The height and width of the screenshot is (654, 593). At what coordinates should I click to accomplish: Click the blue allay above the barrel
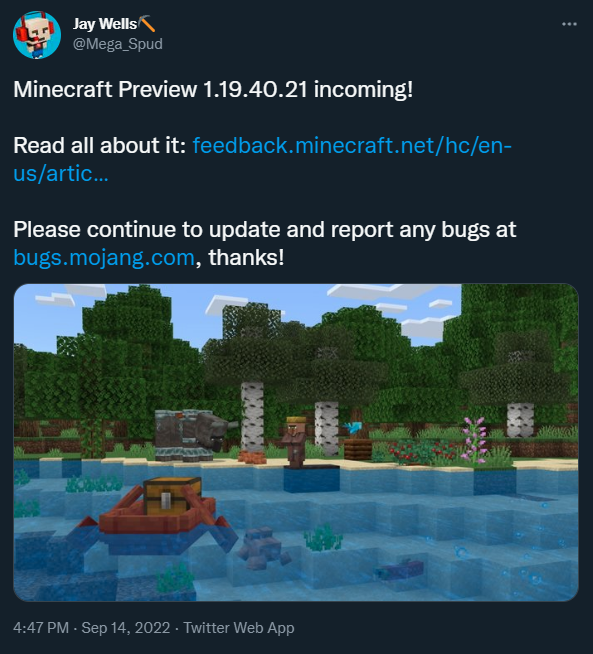pyautogui.click(x=354, y=427)
